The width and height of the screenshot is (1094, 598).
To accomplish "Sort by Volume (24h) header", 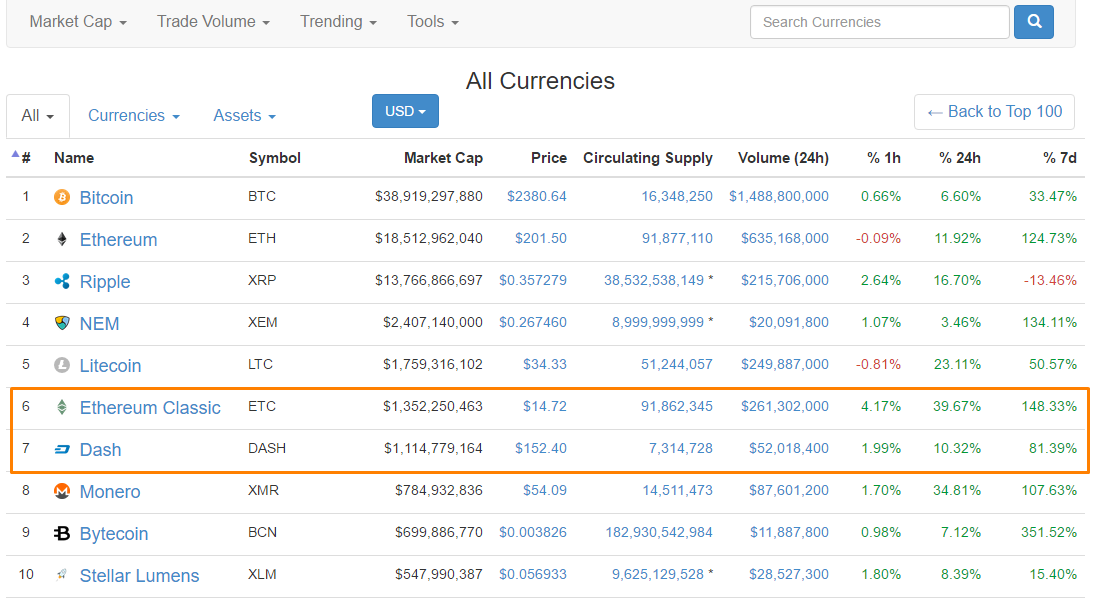I will tap(784, 158).
